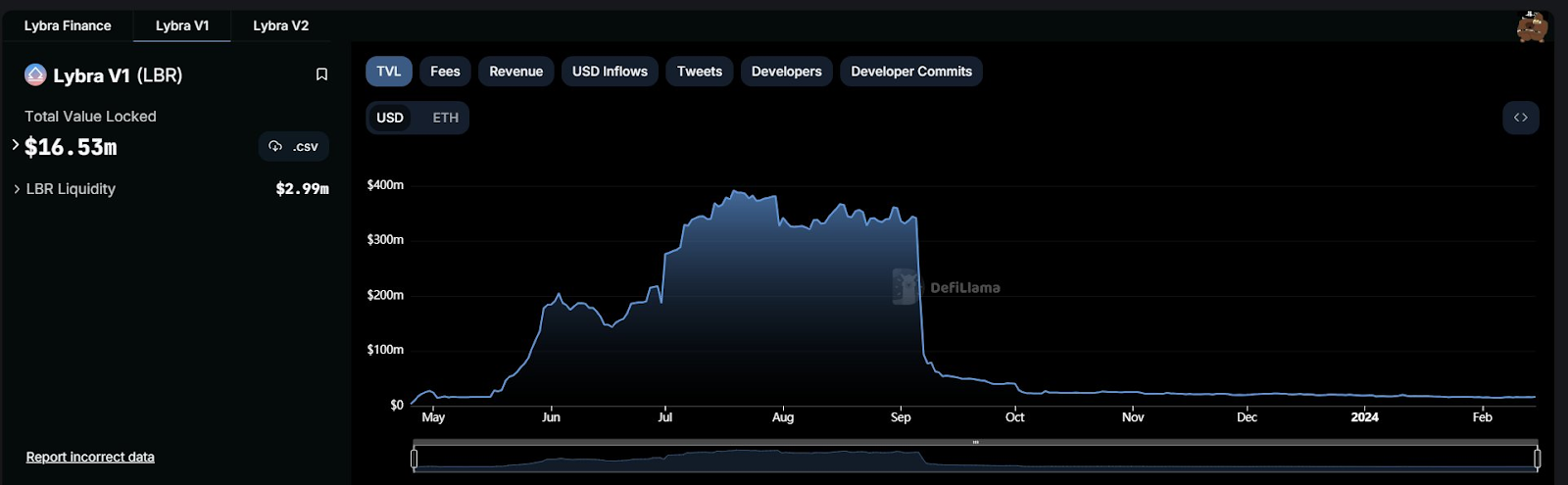Expand the LBR Liquidity row
This screenshot has height=485, width=1568.
coord(17,189)
